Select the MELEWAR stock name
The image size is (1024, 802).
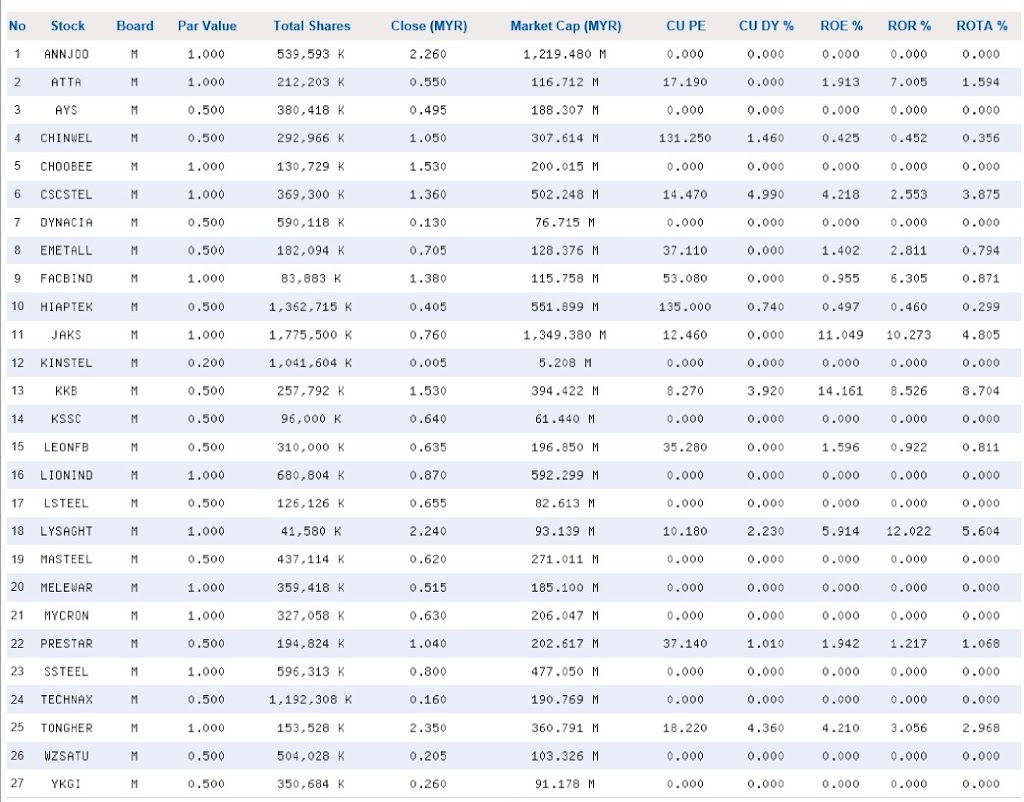coord(66,588)
